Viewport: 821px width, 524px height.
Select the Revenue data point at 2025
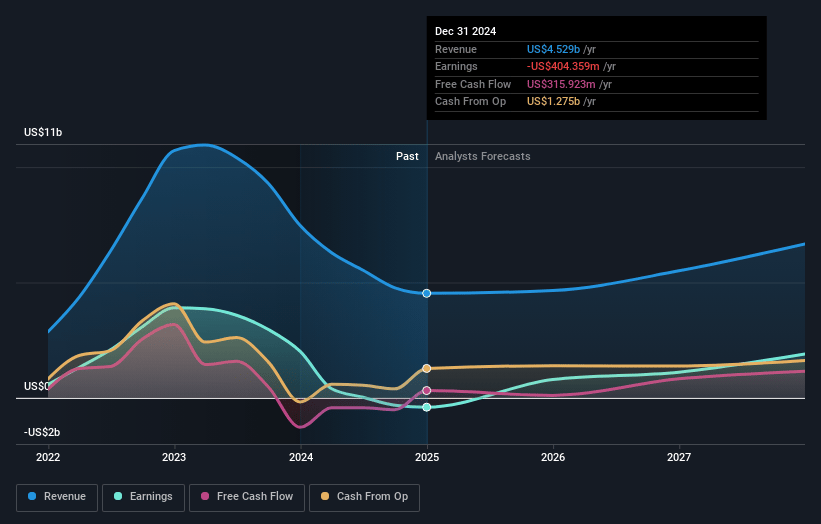coord(427,293)
